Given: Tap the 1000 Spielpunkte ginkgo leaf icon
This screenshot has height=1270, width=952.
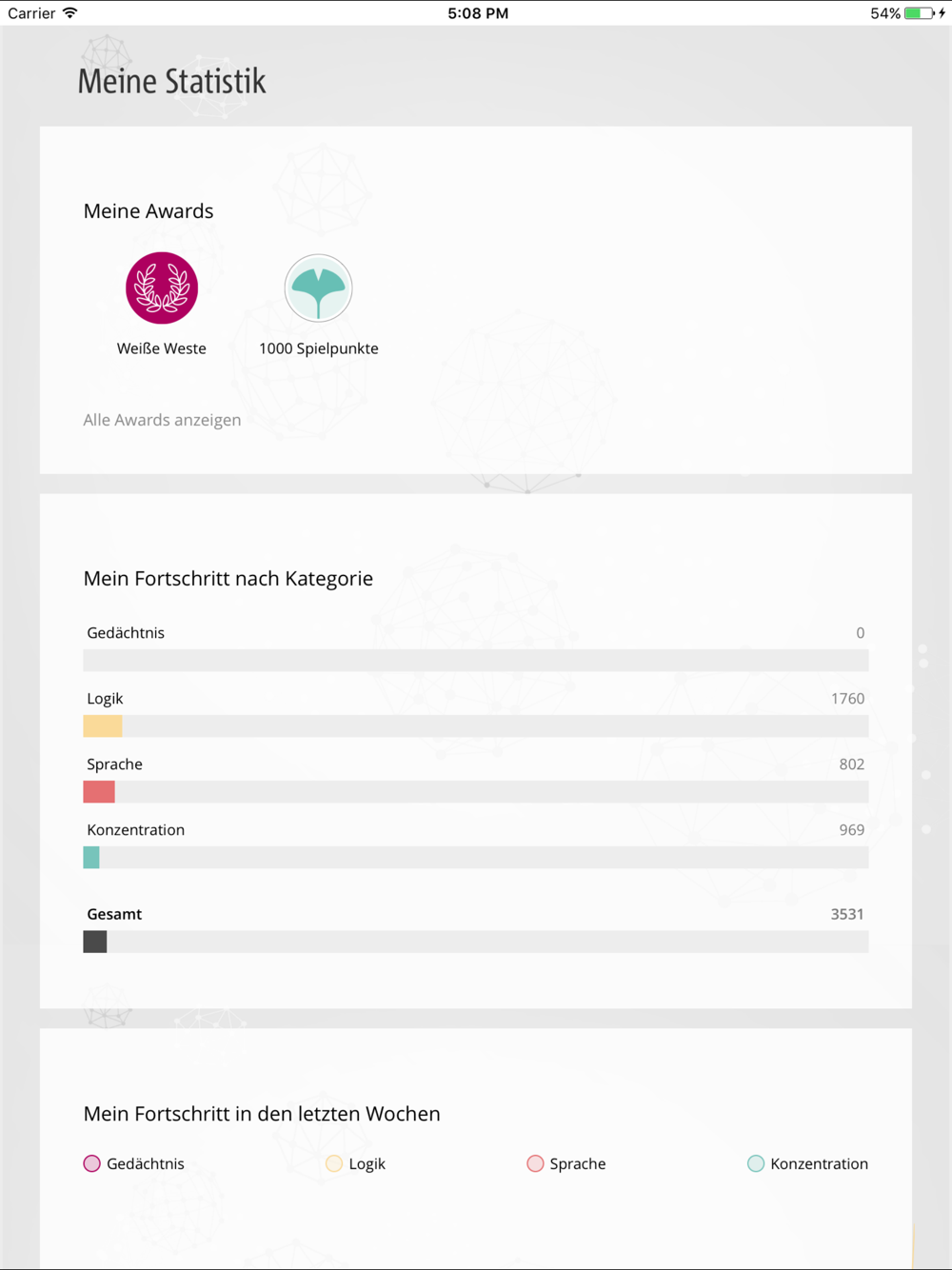Looking at the screenshot, I should (x=318, y=288).
